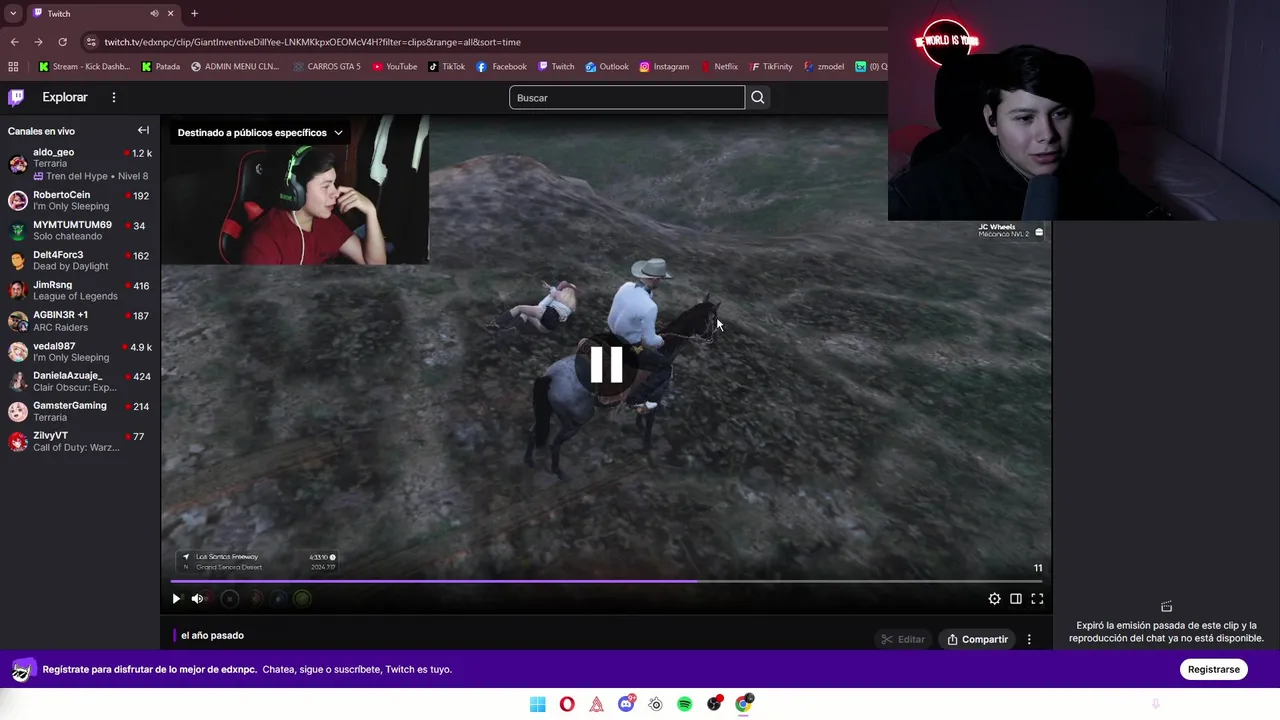Open the Explorar page

click(x=65, y=97)
